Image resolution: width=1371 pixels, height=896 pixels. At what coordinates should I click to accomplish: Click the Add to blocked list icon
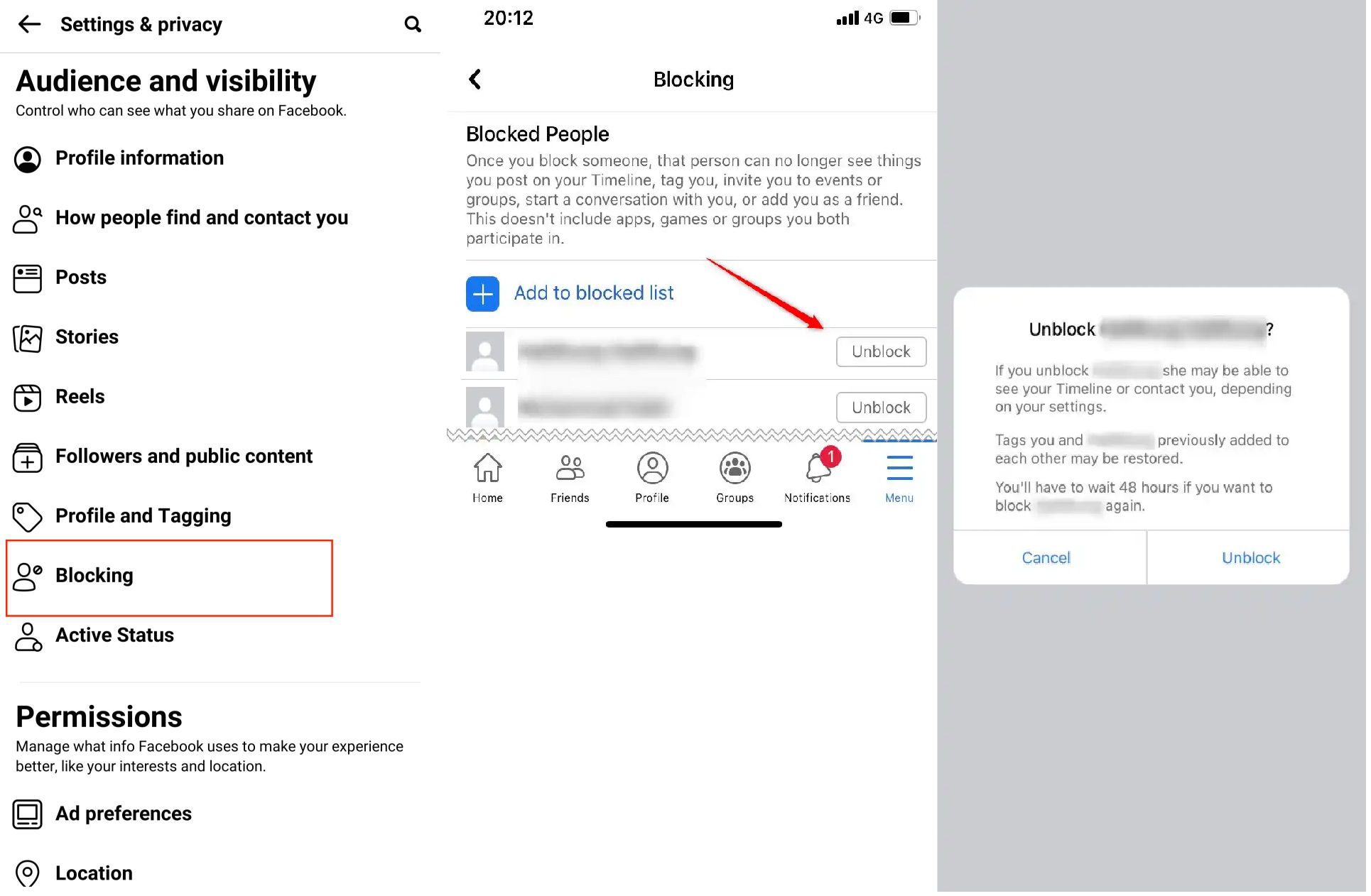pyautogui.click(x=483, y=293)
